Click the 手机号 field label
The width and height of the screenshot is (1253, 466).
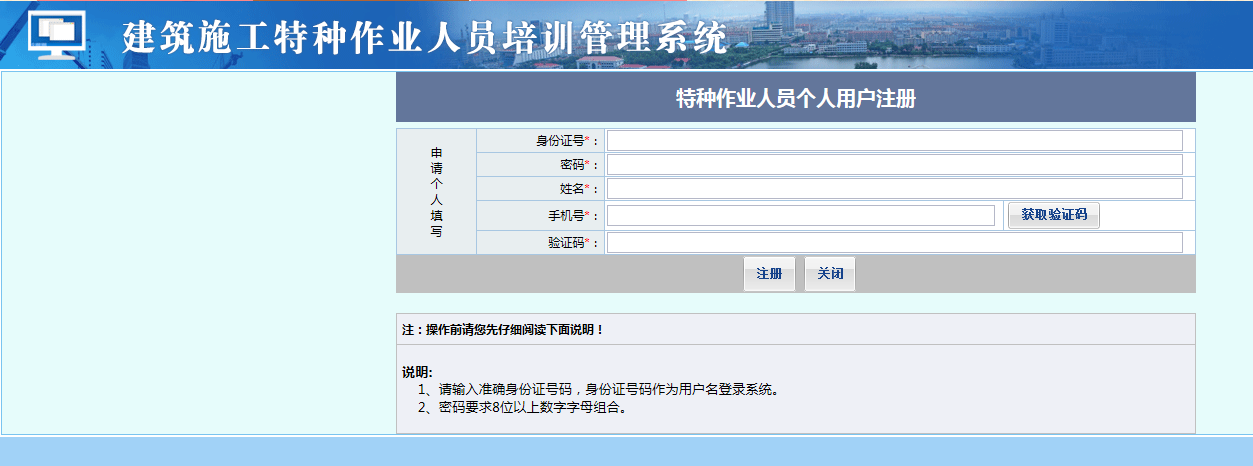568,216
